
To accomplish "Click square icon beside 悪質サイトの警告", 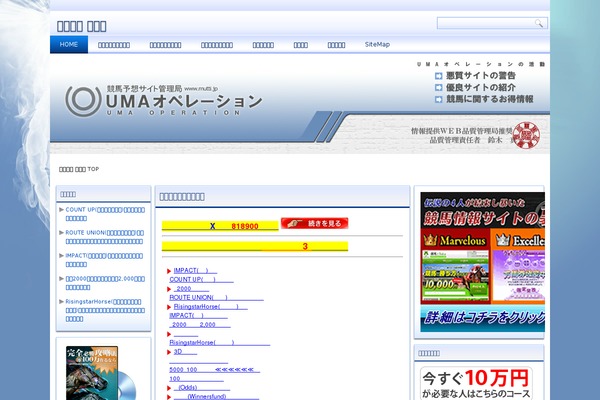I will point(439,76).
